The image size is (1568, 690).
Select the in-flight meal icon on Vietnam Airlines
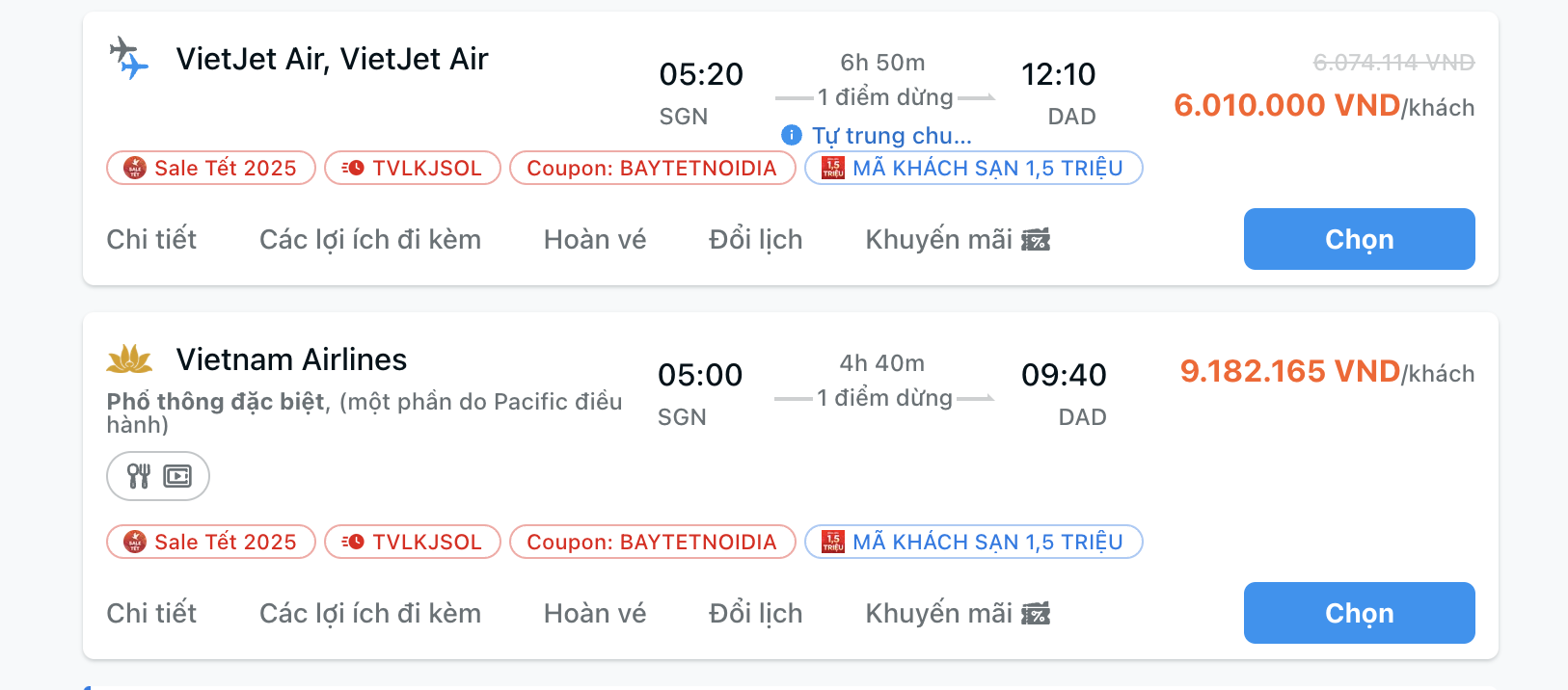[139, 476]
